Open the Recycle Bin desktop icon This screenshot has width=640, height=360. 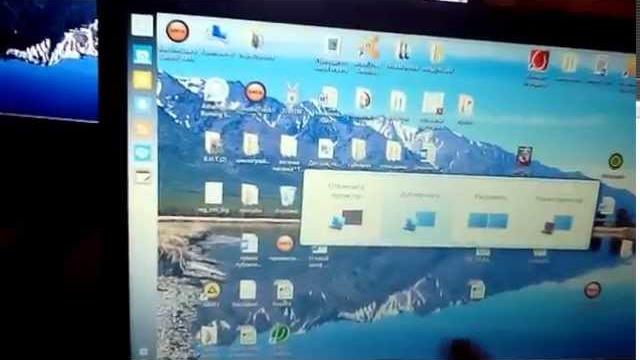(287, 196)
